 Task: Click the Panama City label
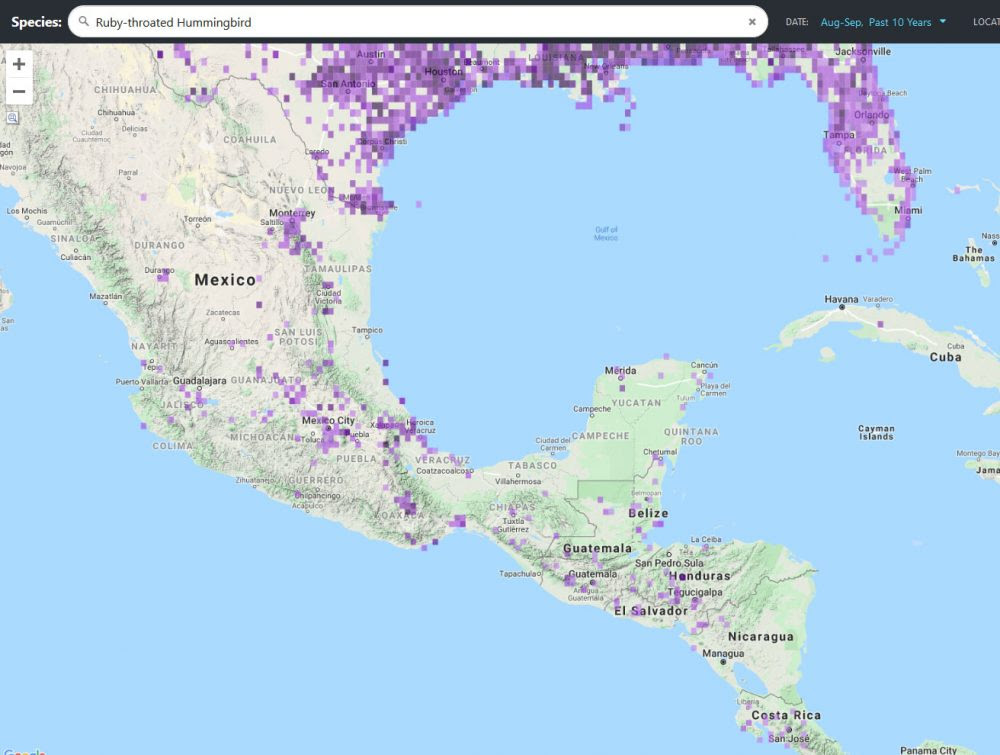pyautogui.click(x=928, y=751)
